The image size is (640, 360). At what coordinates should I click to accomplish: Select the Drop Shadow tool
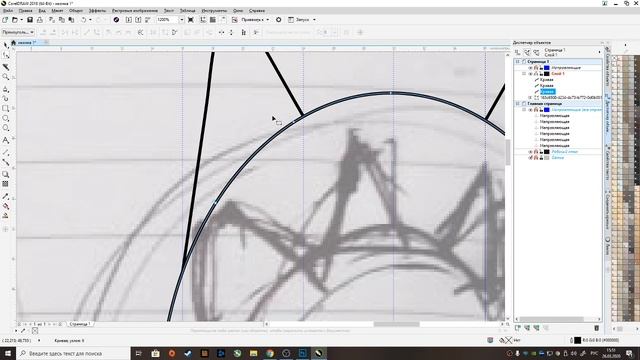point(5,174)
